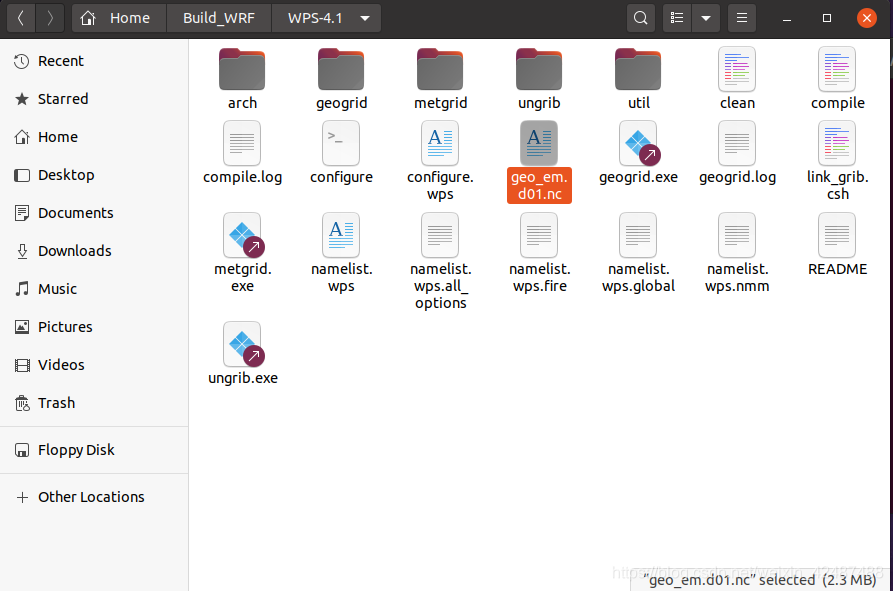Select the configure.wps file
Screen dimensions: 893x591
coord(440,161)
